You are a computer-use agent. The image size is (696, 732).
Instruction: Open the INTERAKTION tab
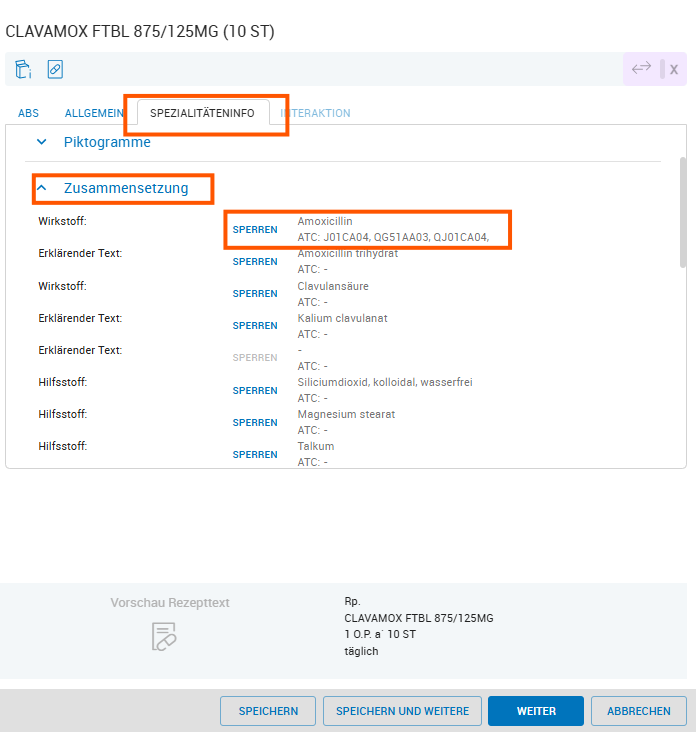click(x=316, y=113)
